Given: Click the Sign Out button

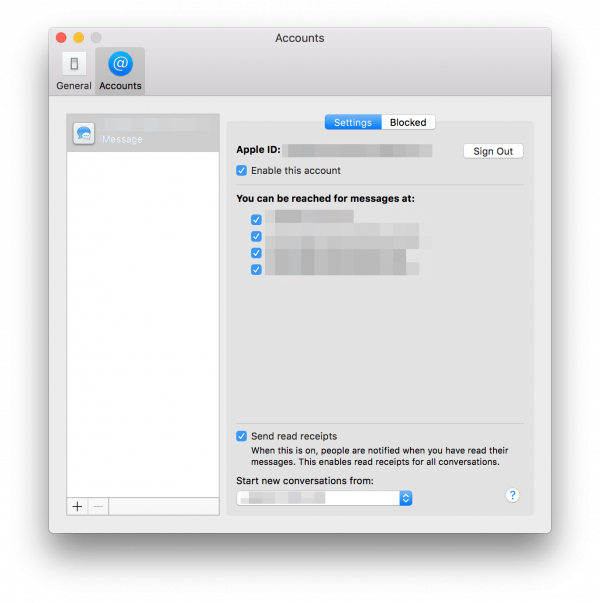Looking at the screenshot, I should [x=493, y=151].
